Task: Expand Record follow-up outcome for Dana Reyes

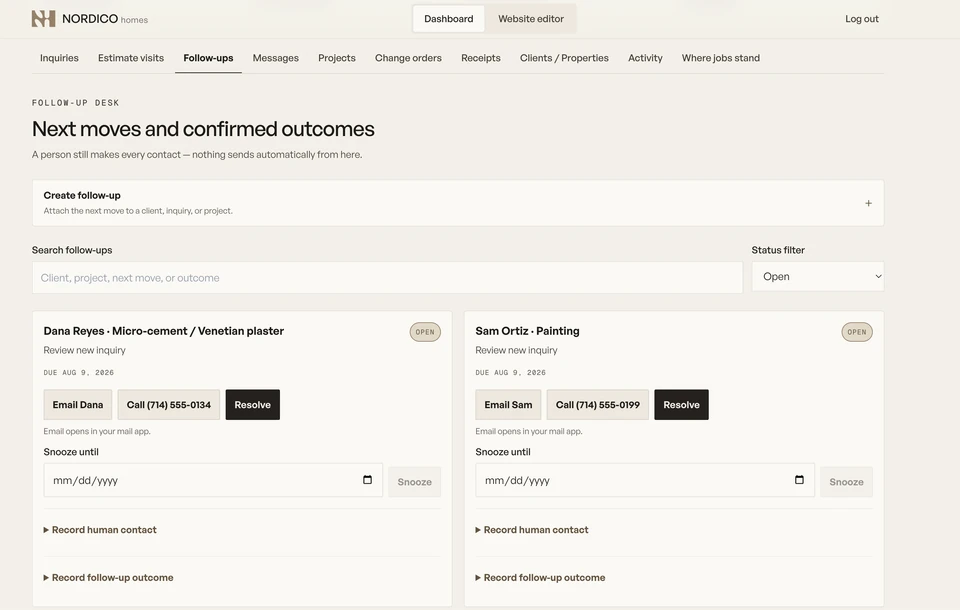Action: (x=108, y=578)
